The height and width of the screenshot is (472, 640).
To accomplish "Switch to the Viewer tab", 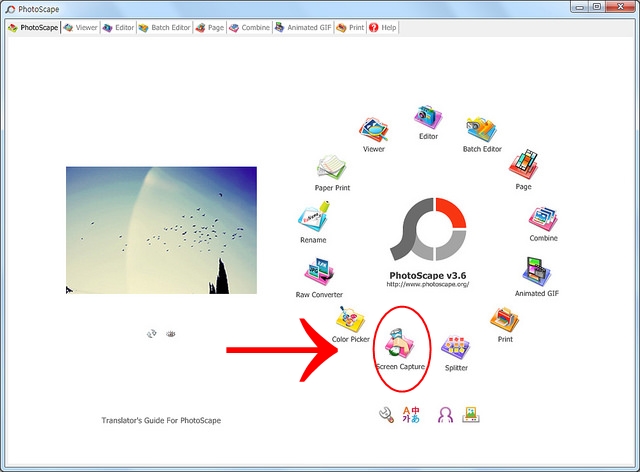I will (81, 28).
